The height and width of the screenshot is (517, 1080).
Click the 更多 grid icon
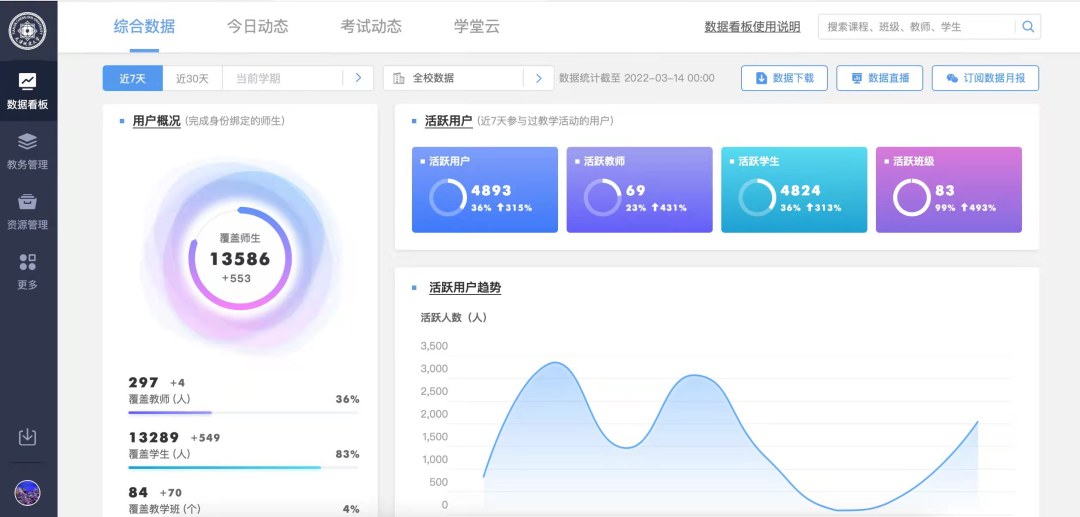[28, 262]
